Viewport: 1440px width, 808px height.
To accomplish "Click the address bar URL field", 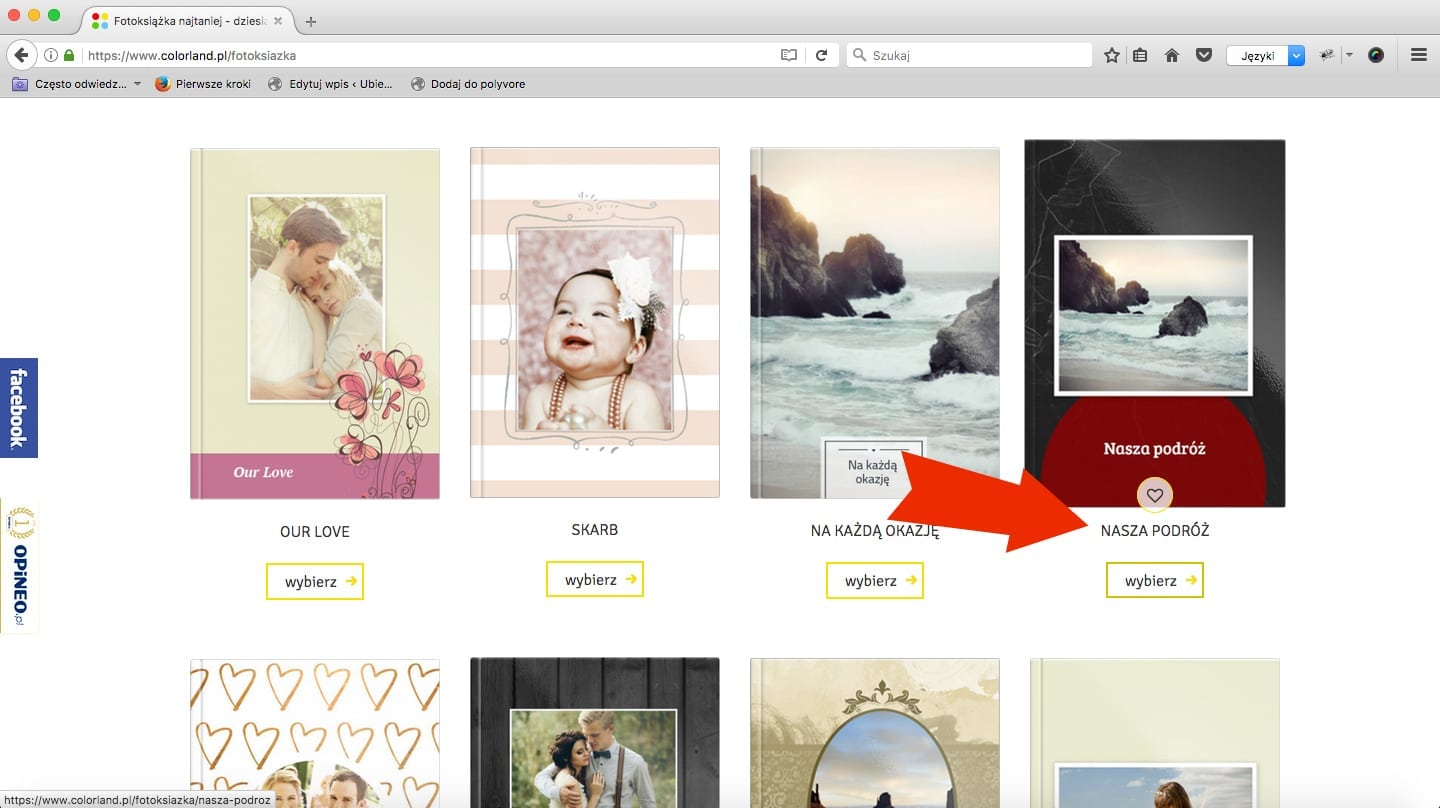I will [x=430, y=56].
